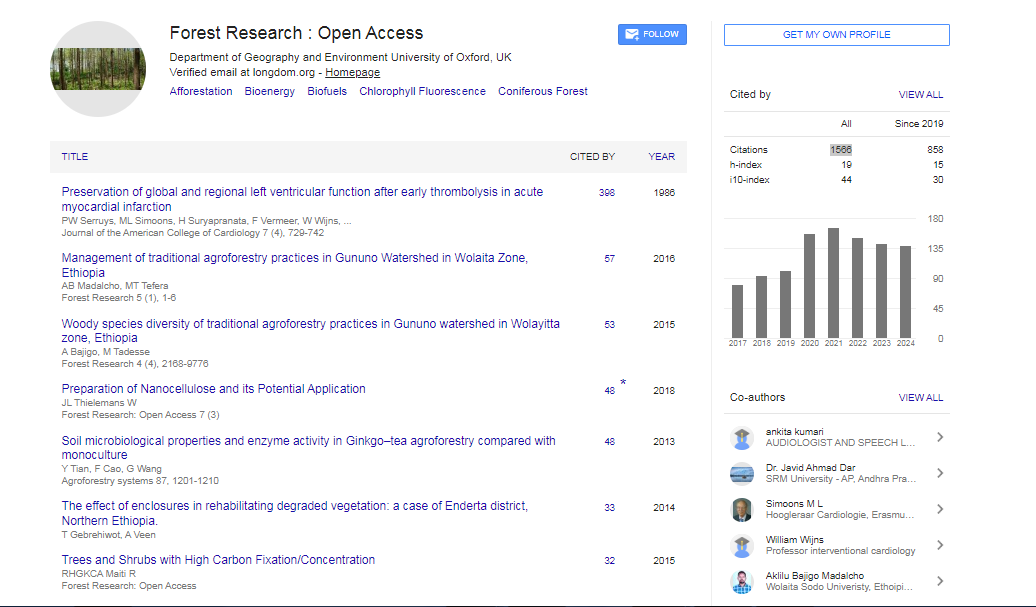Expand chevron next to Simoons M L
Viewport: 1036px width, 607px height.
coord(940,509)
